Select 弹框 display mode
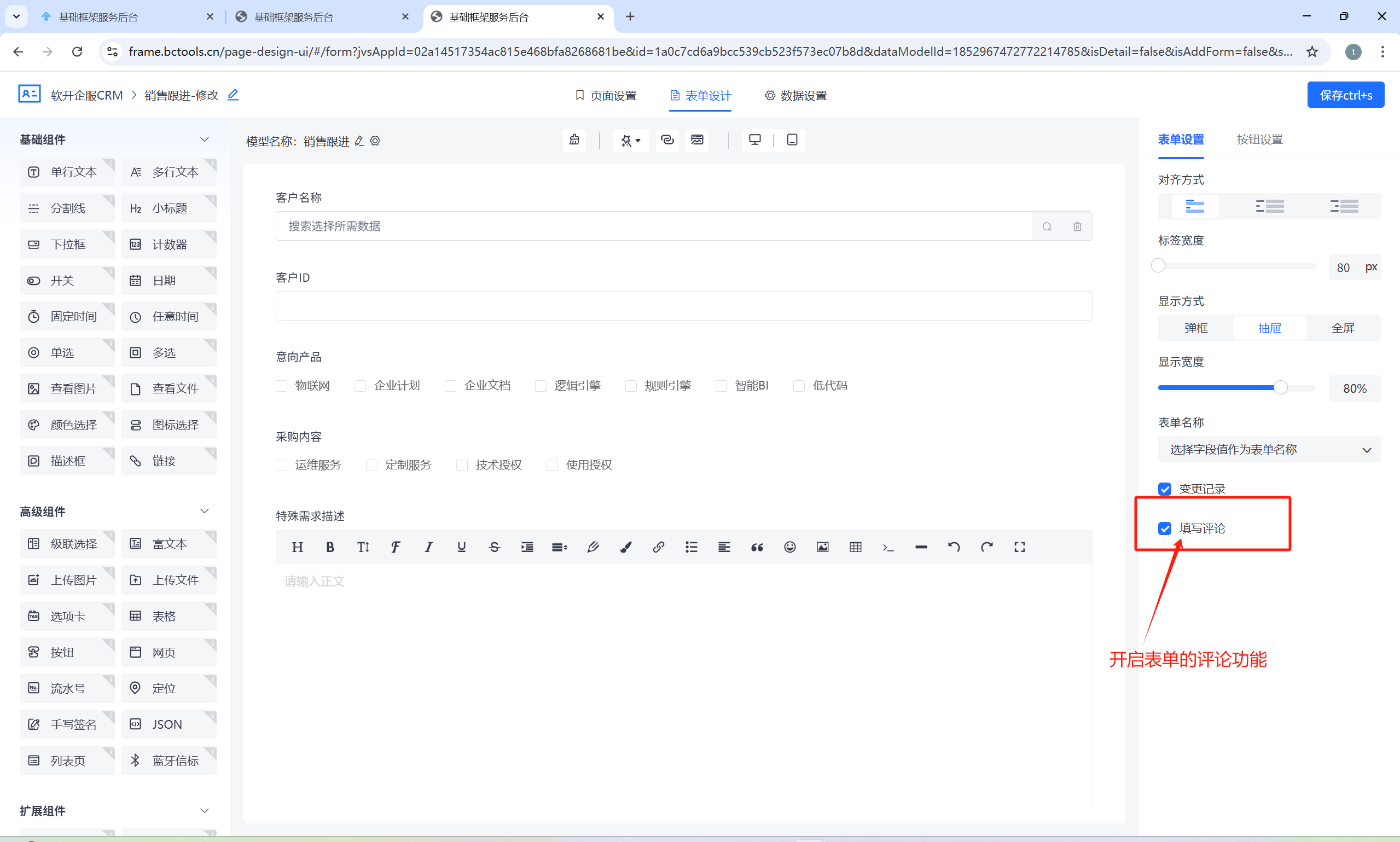The height and width of the screenshot is (842, 1400). [1196, 328]
